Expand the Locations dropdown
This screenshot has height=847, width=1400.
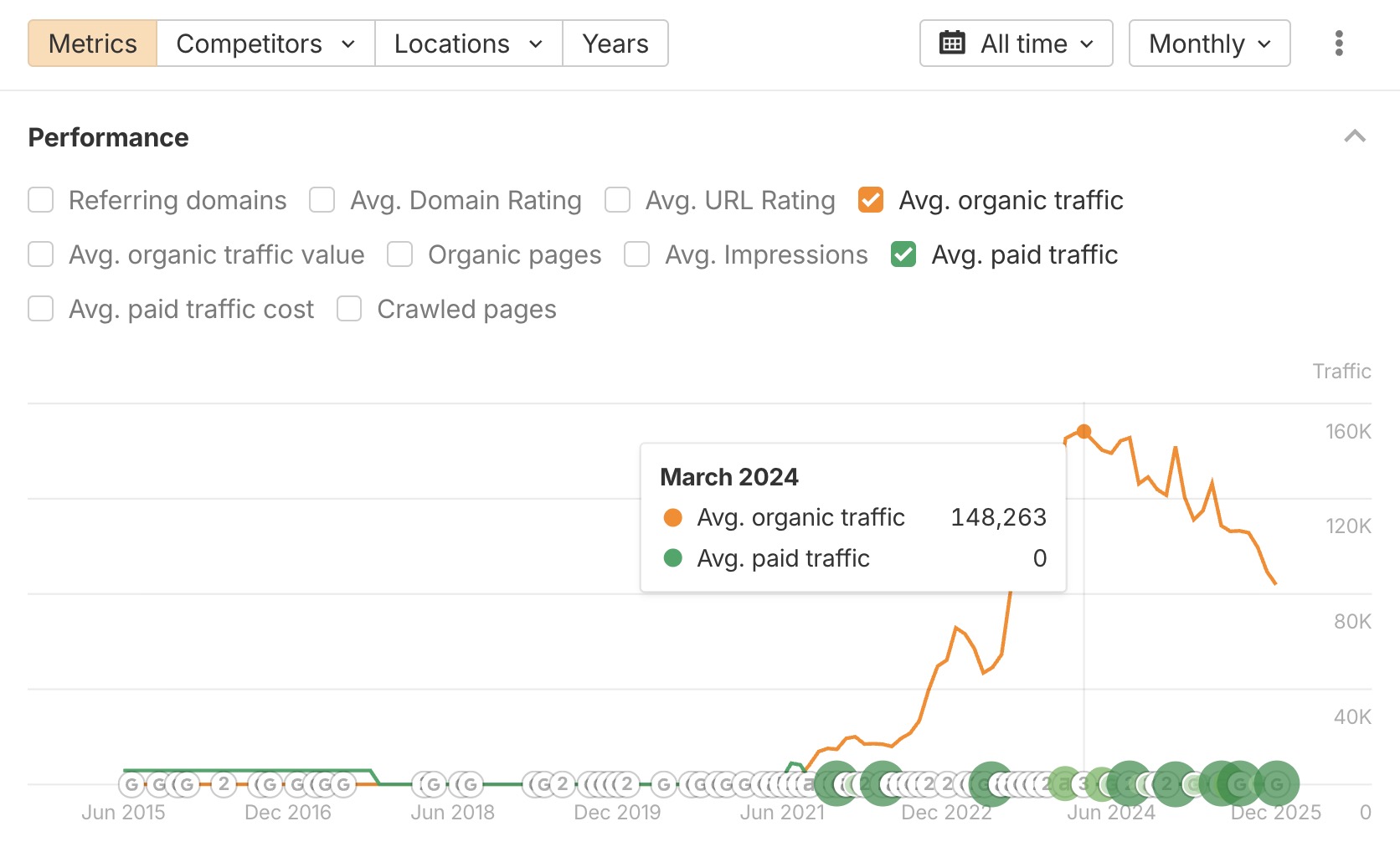[468, 44]
